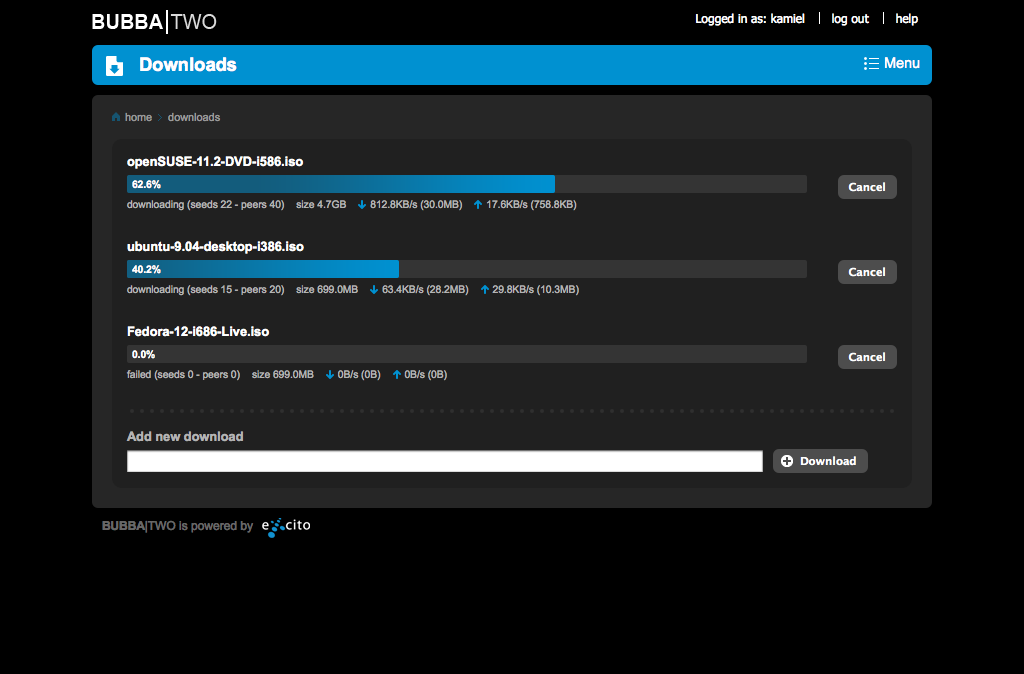Click the home icon in the breadcrumb

pos(116,117)
